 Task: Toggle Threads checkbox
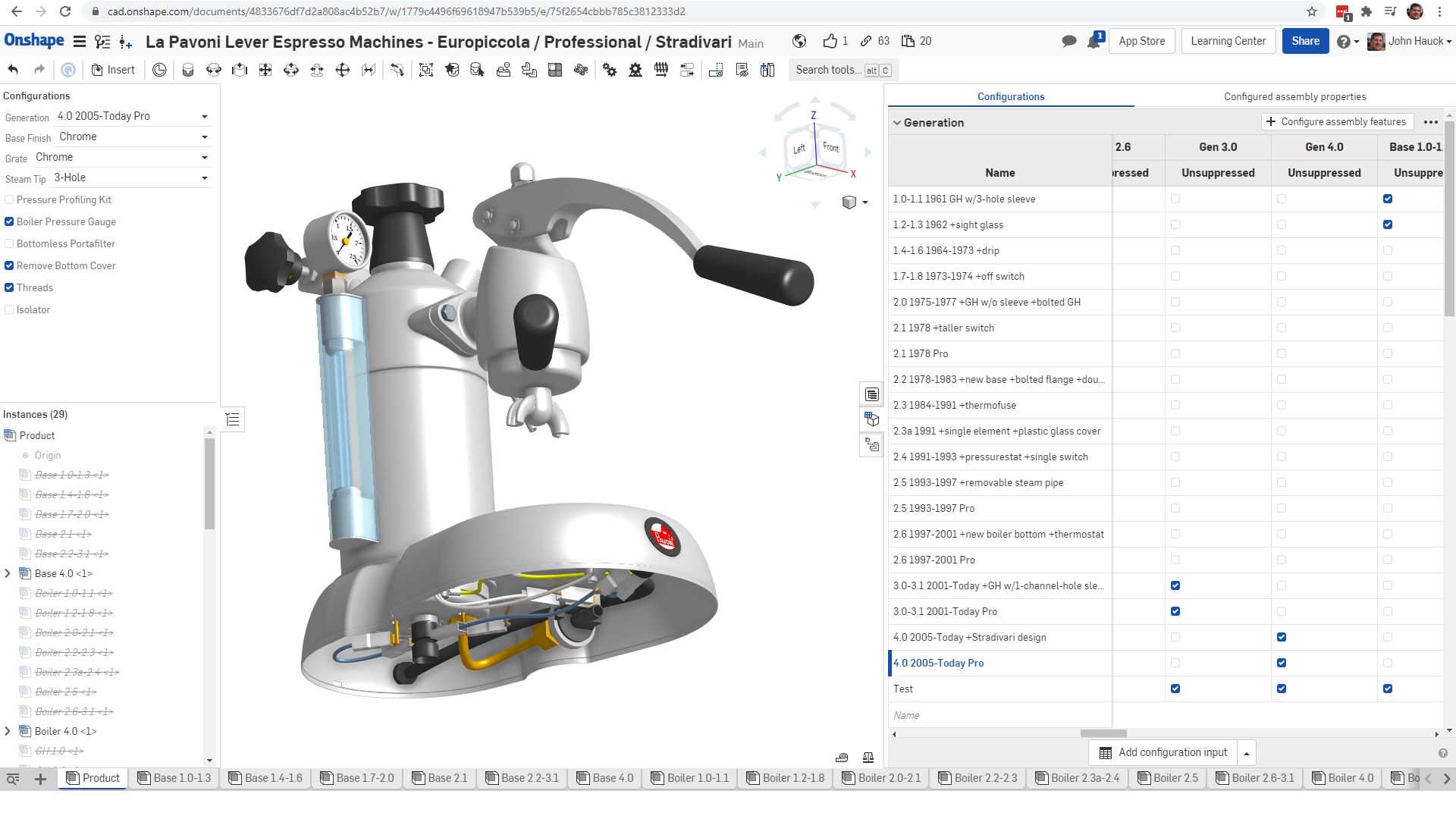tap(9, 287)
